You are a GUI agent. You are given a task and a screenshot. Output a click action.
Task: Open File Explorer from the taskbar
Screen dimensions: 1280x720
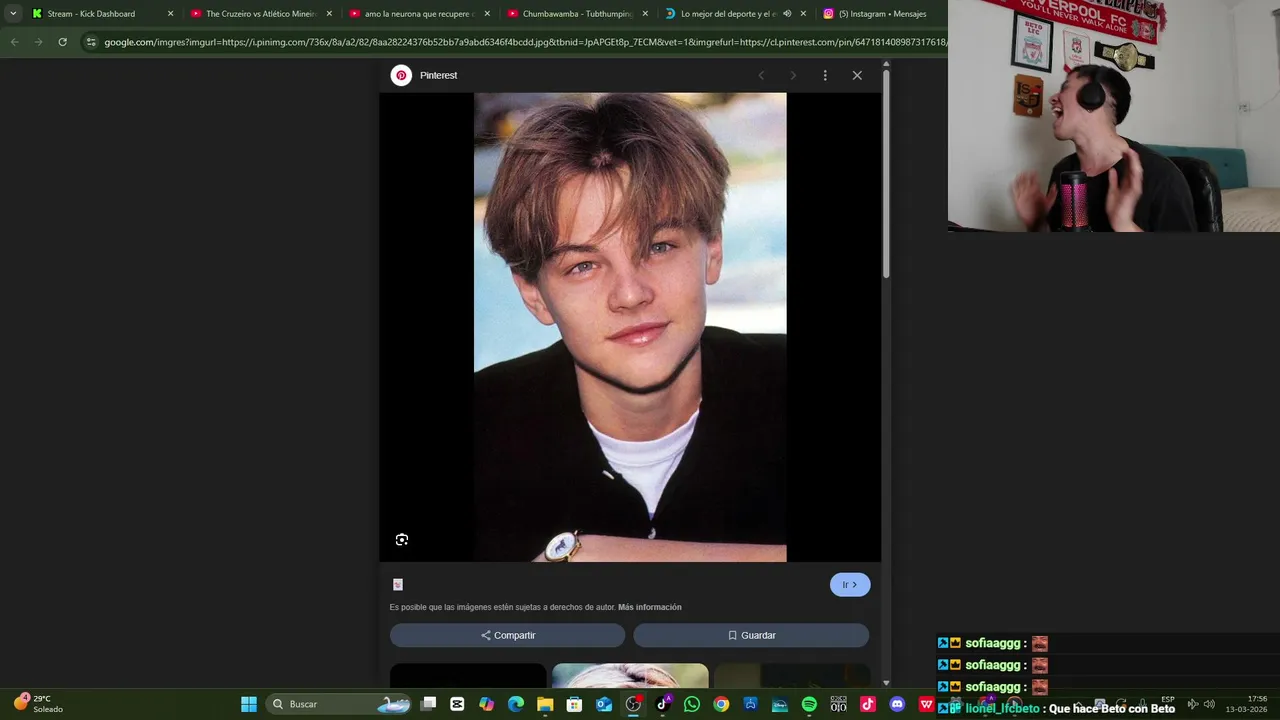[x=545, y=704]
